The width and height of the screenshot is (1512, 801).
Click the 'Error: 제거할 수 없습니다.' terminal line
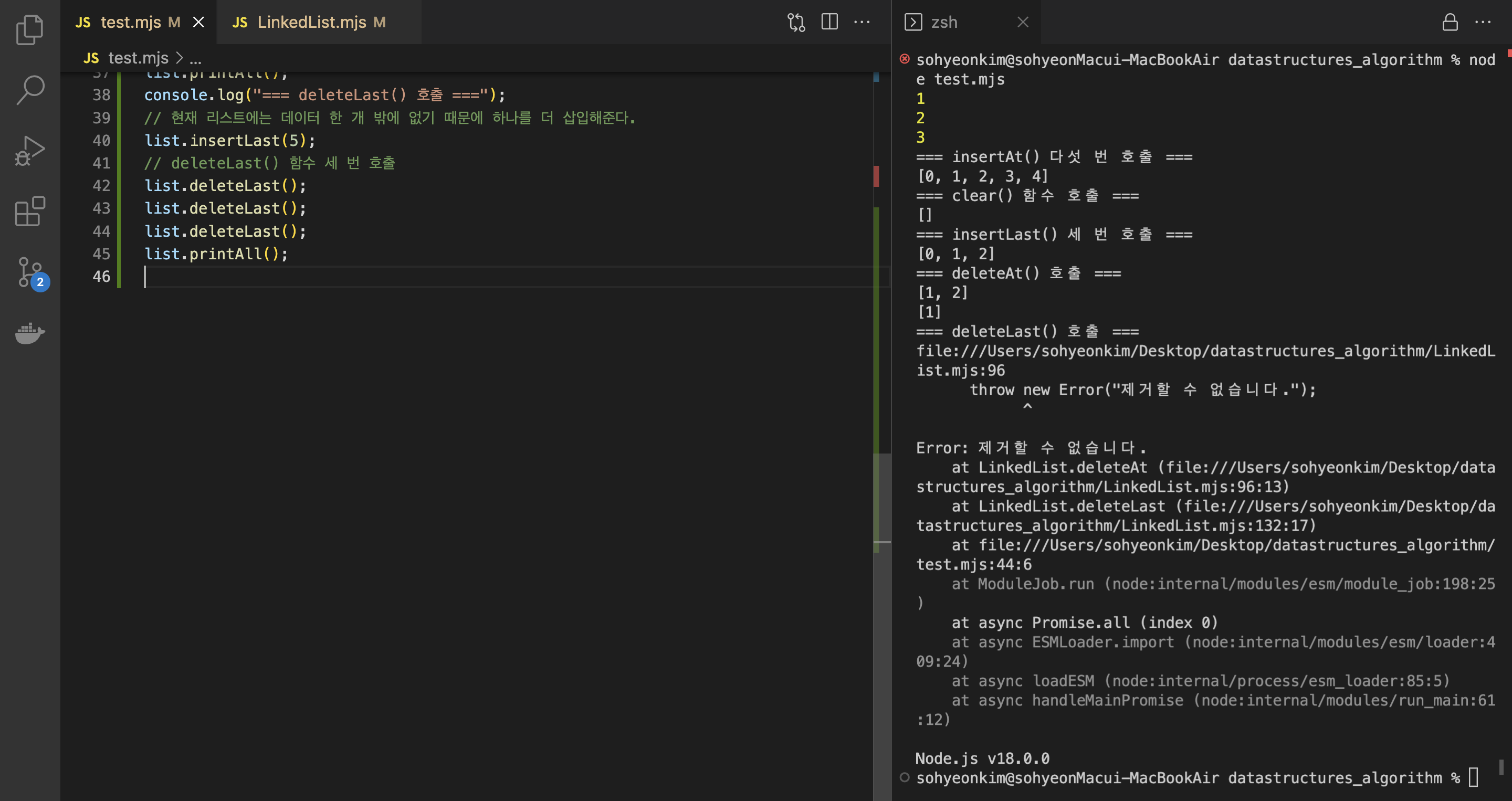tap(1031, 448)
